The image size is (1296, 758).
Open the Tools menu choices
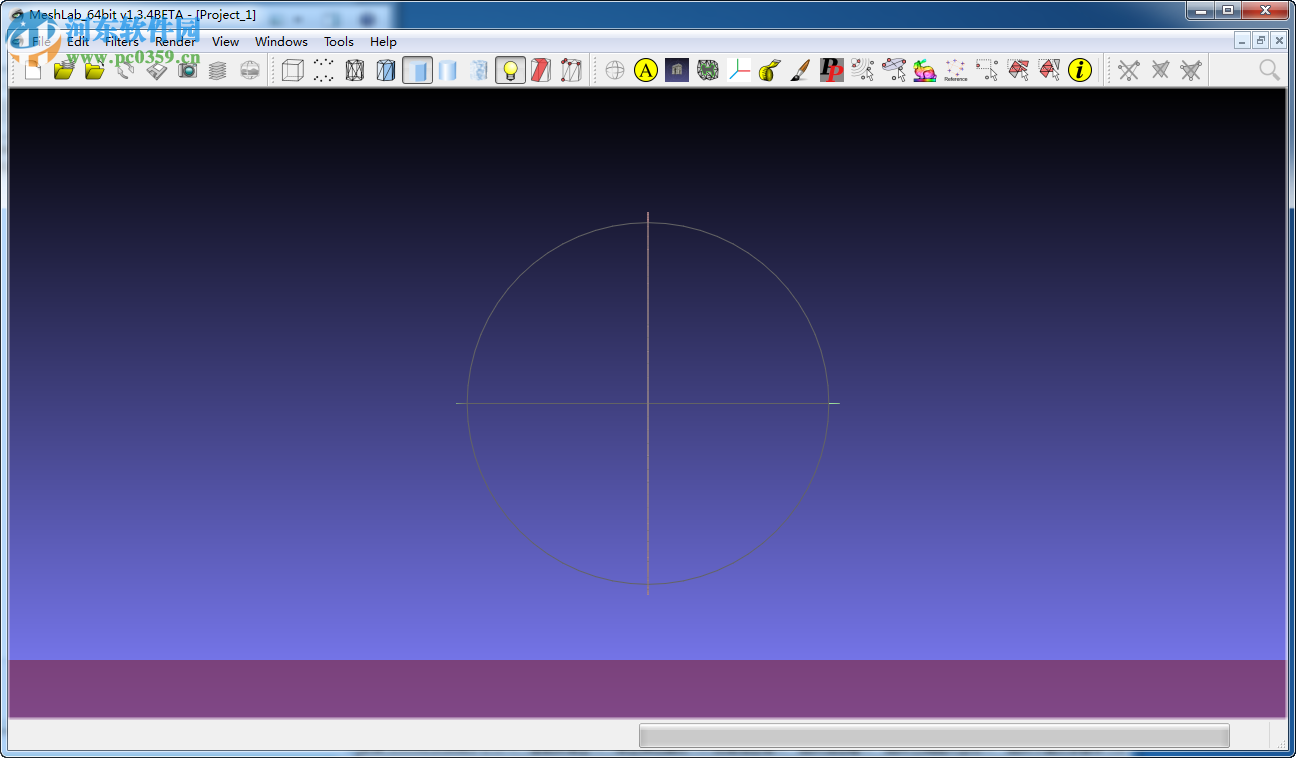click(x=338, y=41)
